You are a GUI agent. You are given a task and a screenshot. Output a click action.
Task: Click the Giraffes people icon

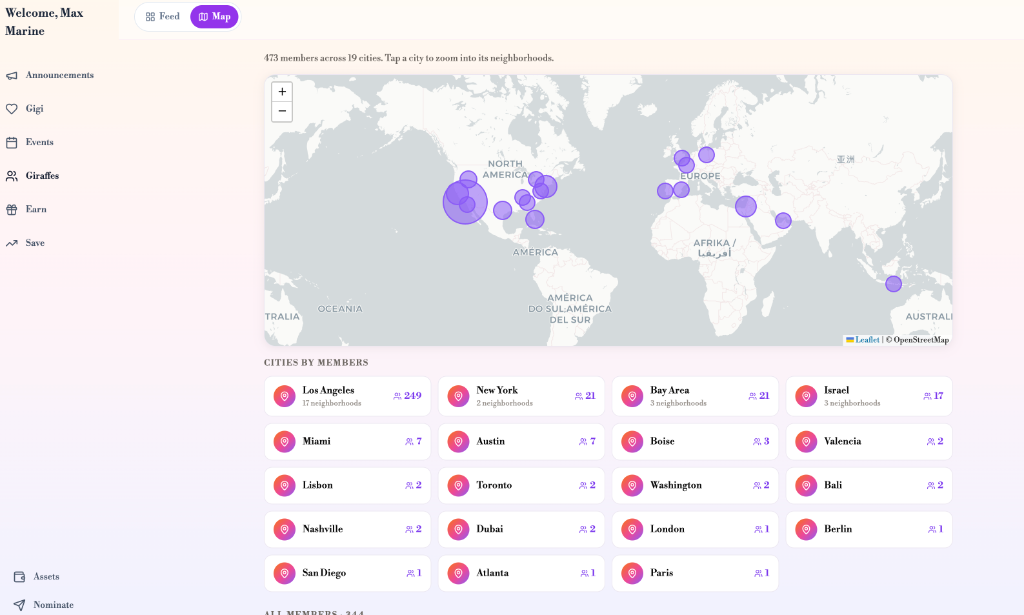point(12,176)
